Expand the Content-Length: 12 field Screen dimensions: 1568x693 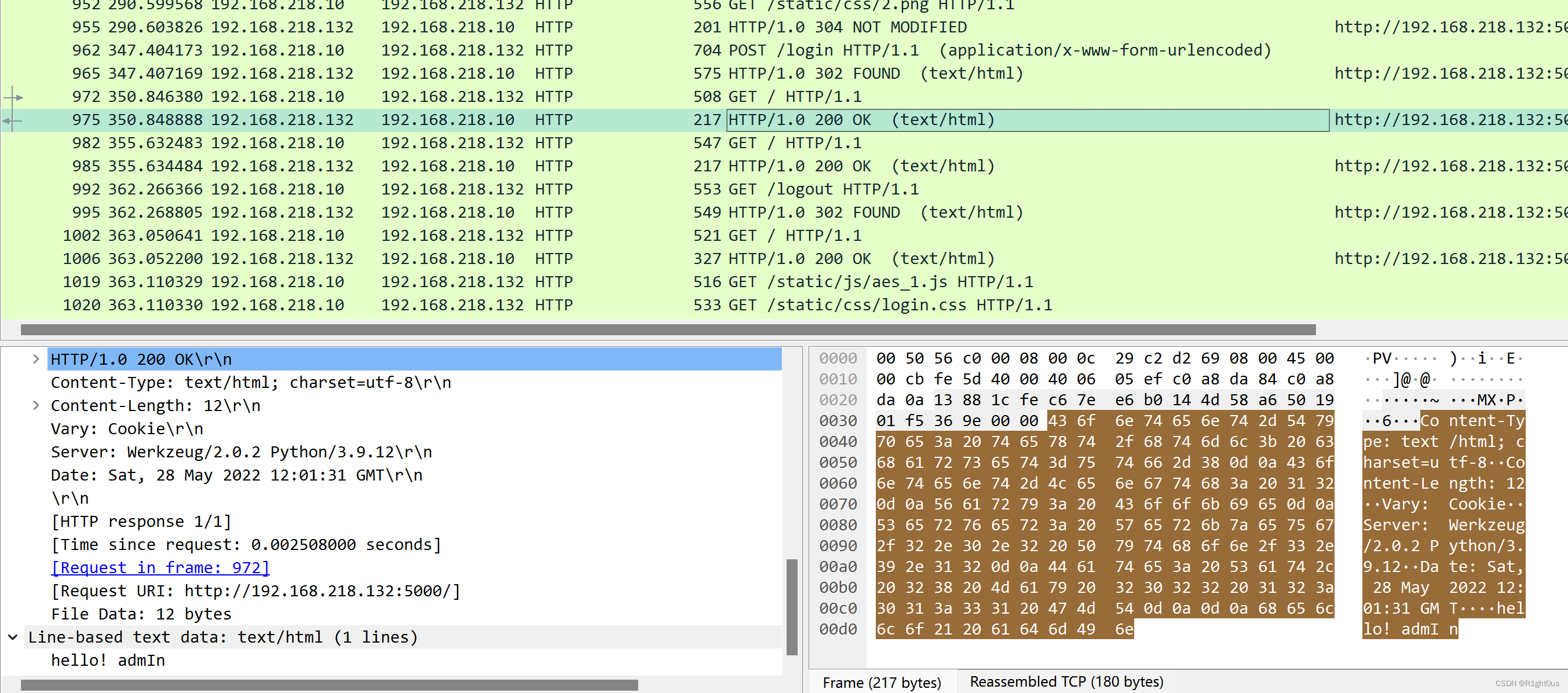(36, 405)
